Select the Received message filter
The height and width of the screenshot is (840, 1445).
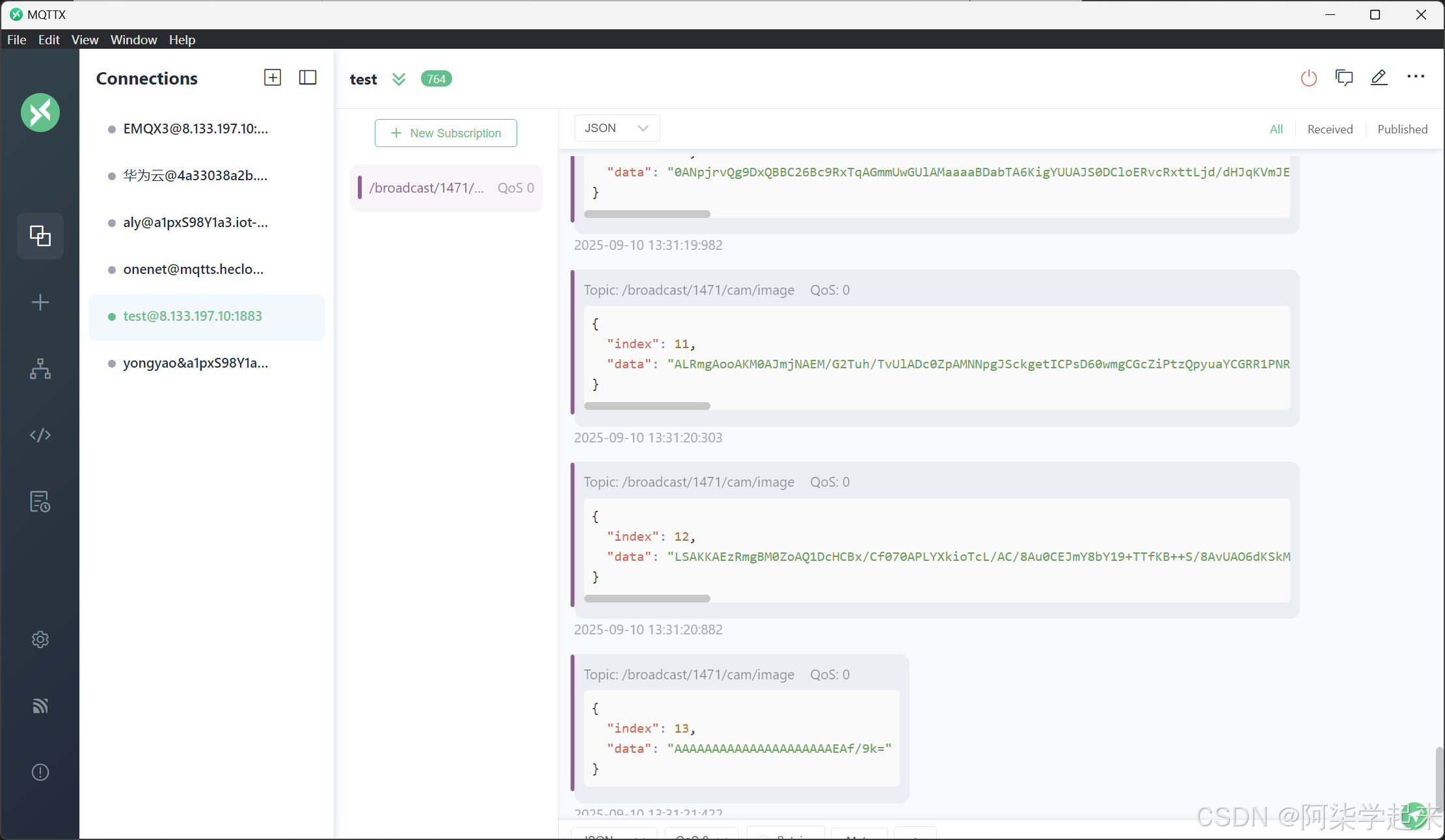point(1330,129)
